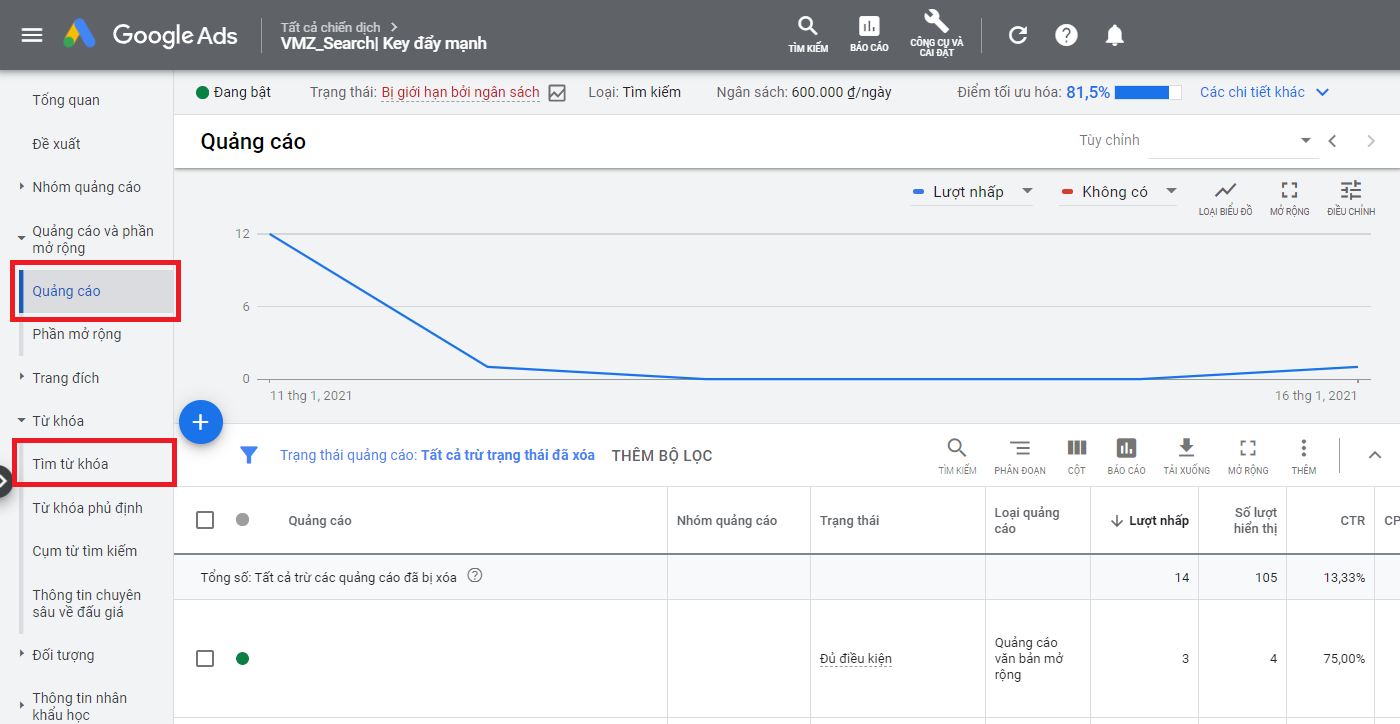The image size is (1400, 724).
Task: Open the notifications bell
Action: coord(1114,35)
